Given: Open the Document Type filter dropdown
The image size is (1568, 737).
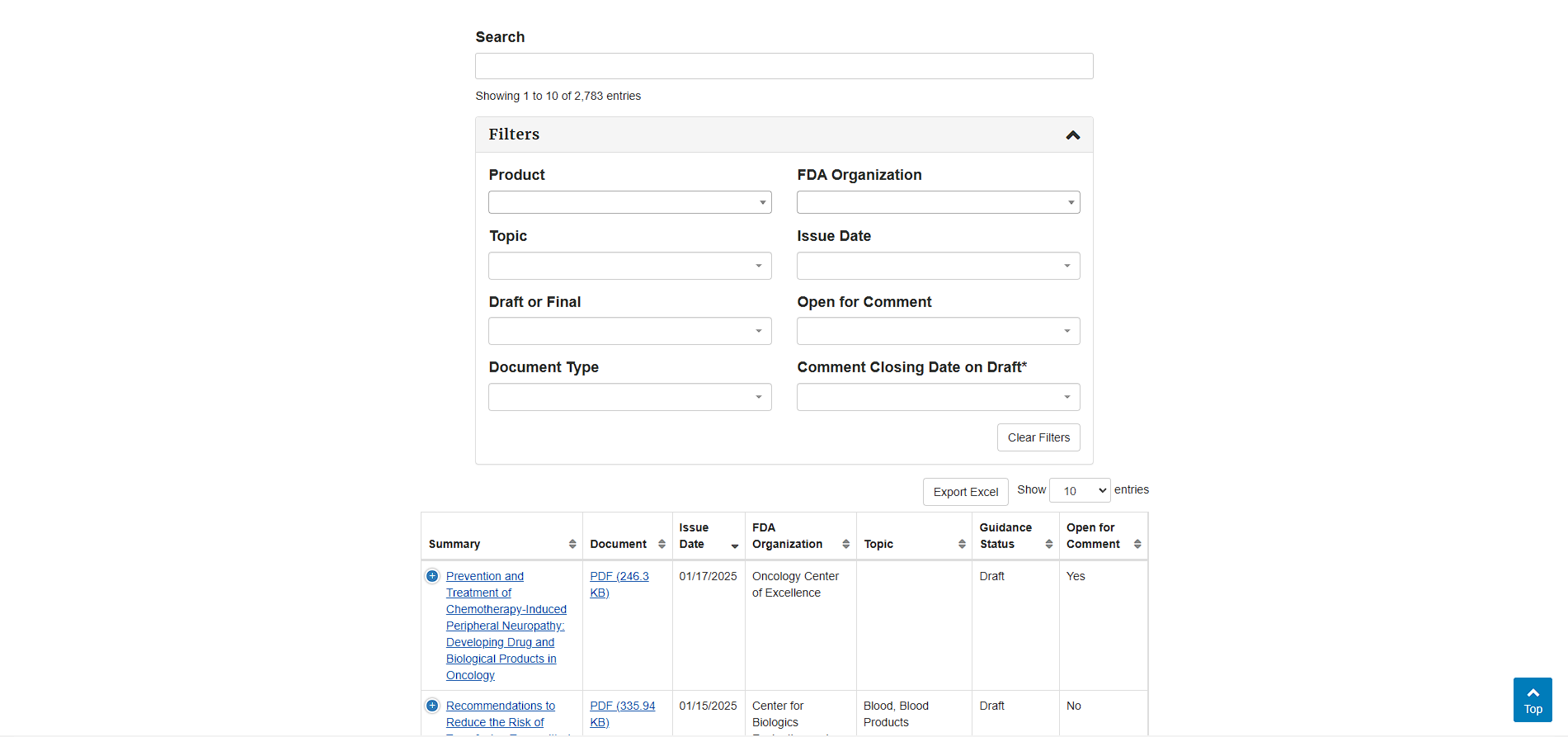Looking at the screenshot, I should coord(629,397).
